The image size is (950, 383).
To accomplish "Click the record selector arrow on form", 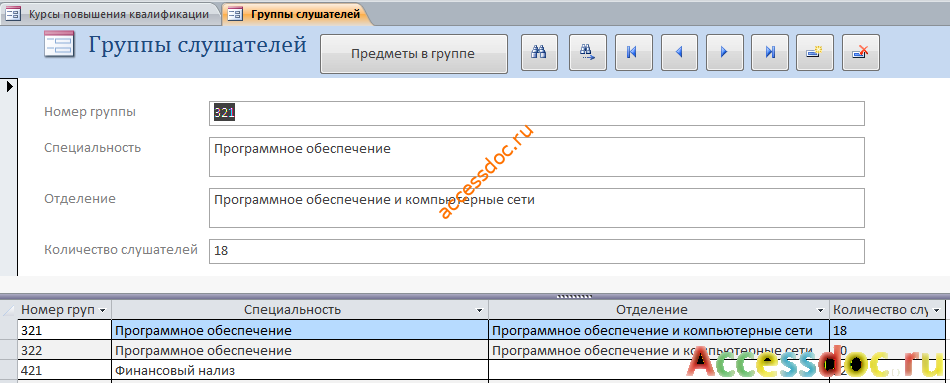I will coord(9,87).
